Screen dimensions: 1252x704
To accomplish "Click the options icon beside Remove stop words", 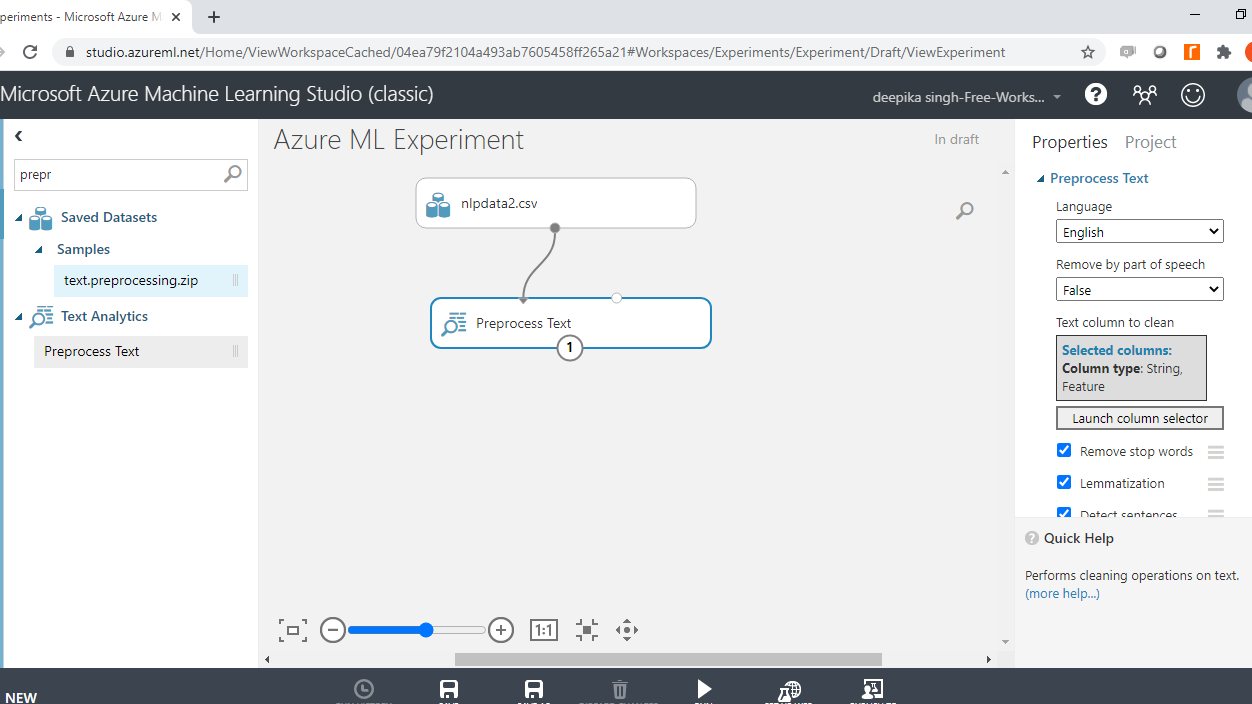I will click(x=1216, y=452).
